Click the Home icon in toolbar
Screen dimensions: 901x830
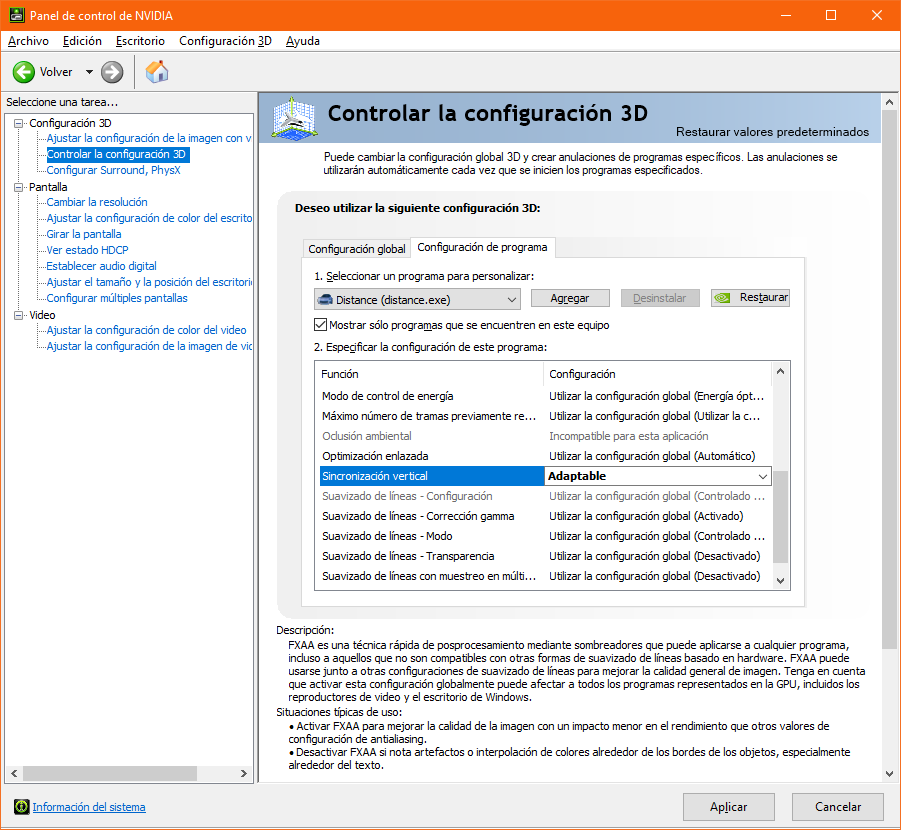coord(157,72)
